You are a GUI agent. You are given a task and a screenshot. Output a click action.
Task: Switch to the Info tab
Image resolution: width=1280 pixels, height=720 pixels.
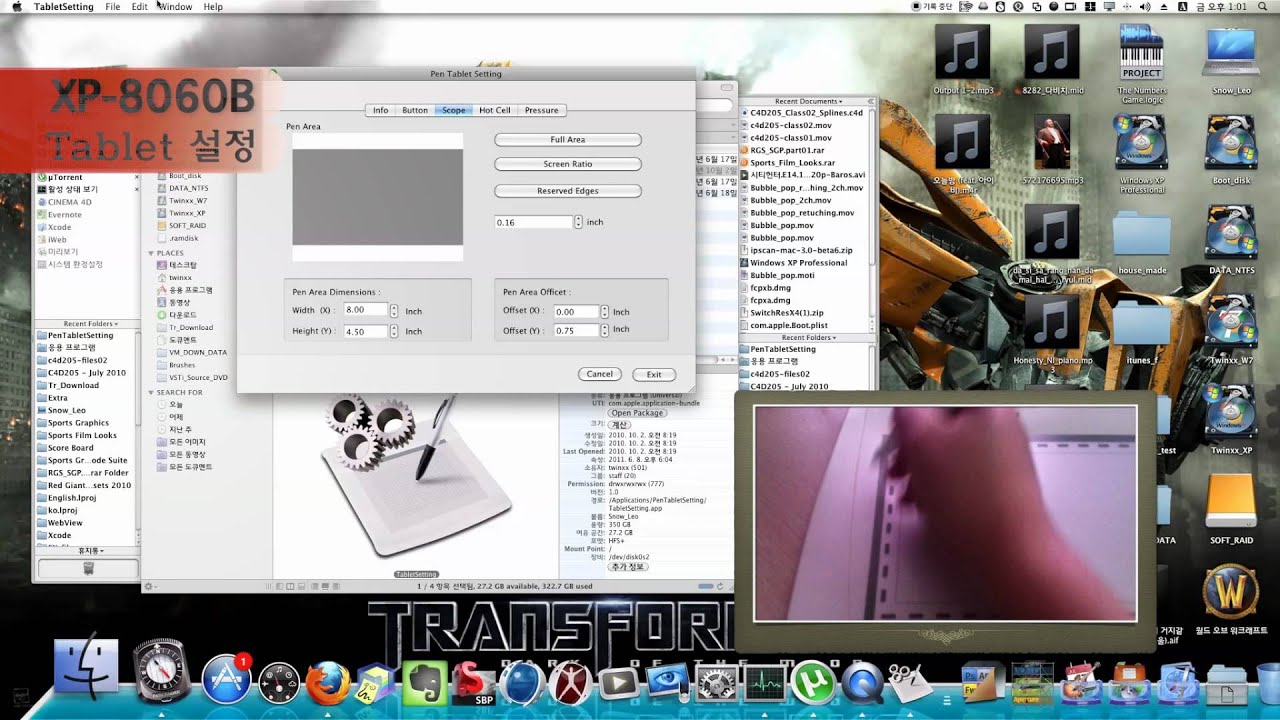380,110
